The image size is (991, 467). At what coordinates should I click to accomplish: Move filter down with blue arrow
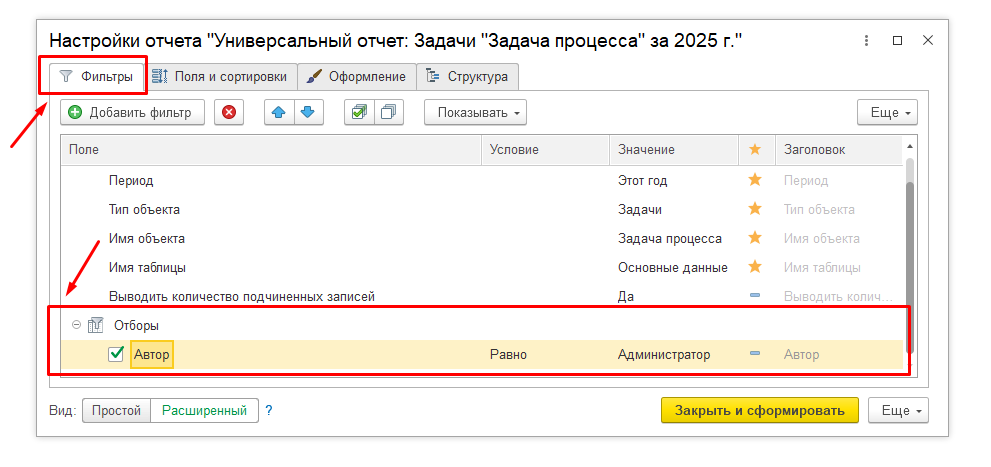click(308, 112)
